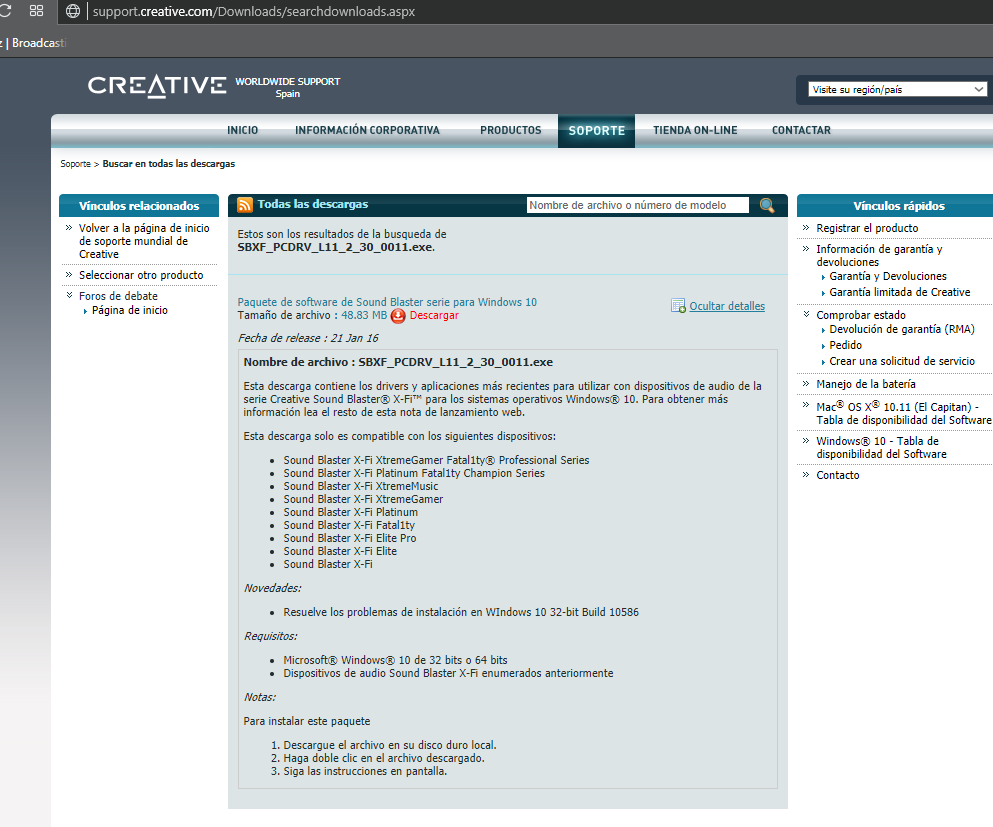Open the PRODUCTOS menu
Image resolution: width=993 pixels, height=827 pixels.
coord(510,130)
